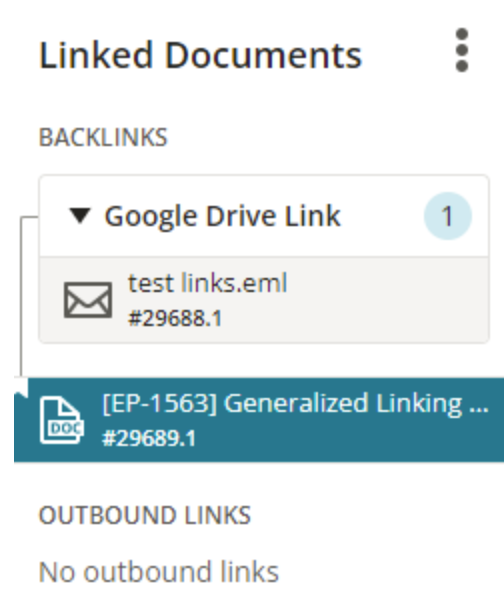Click document number #29688.1
504x614 pixels.
pos(175,318)
